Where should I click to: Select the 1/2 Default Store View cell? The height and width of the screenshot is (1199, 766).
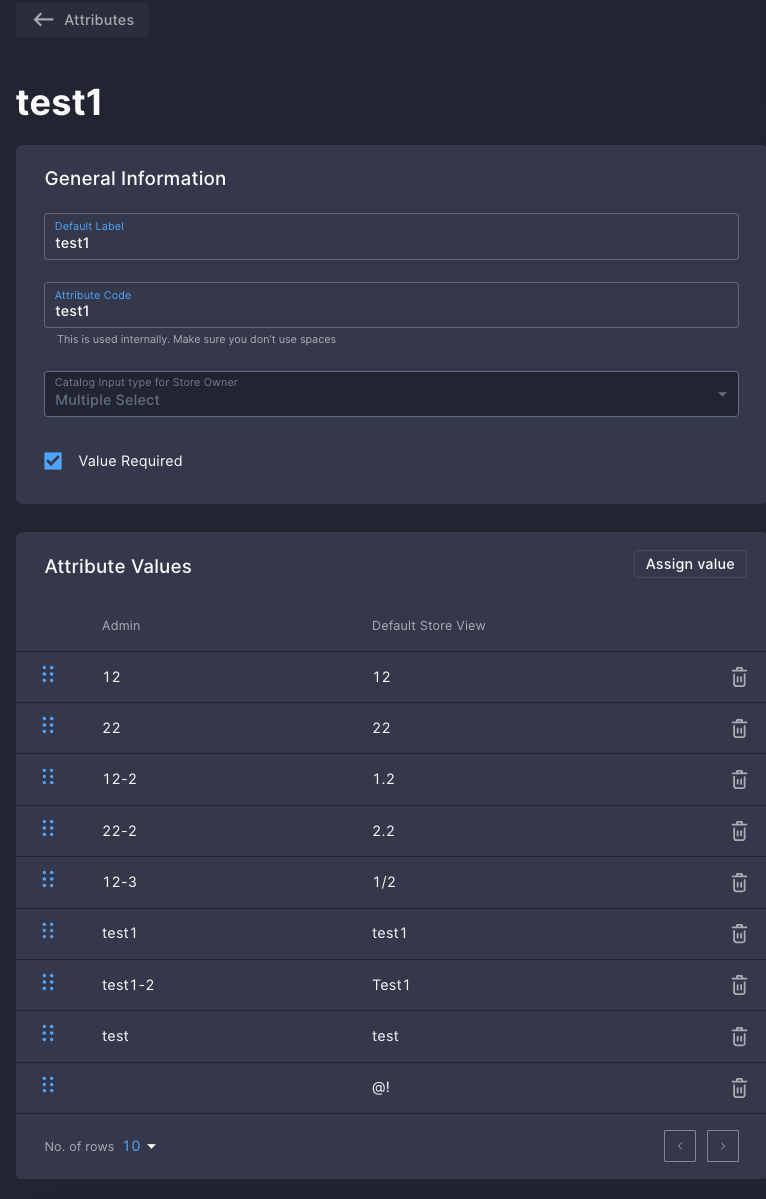coord(384,882)
